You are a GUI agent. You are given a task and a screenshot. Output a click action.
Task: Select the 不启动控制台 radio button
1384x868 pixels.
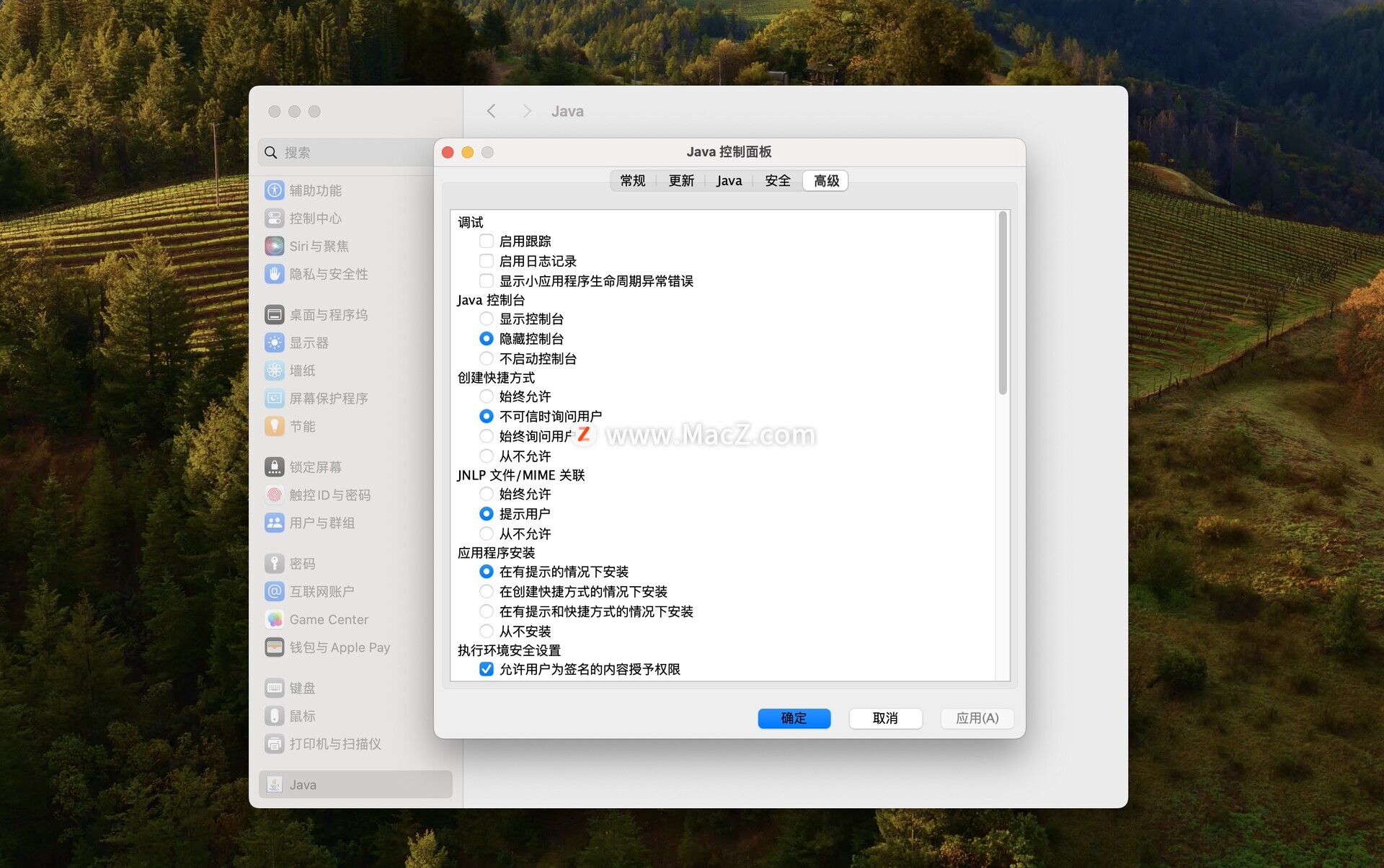click(487, 358)
